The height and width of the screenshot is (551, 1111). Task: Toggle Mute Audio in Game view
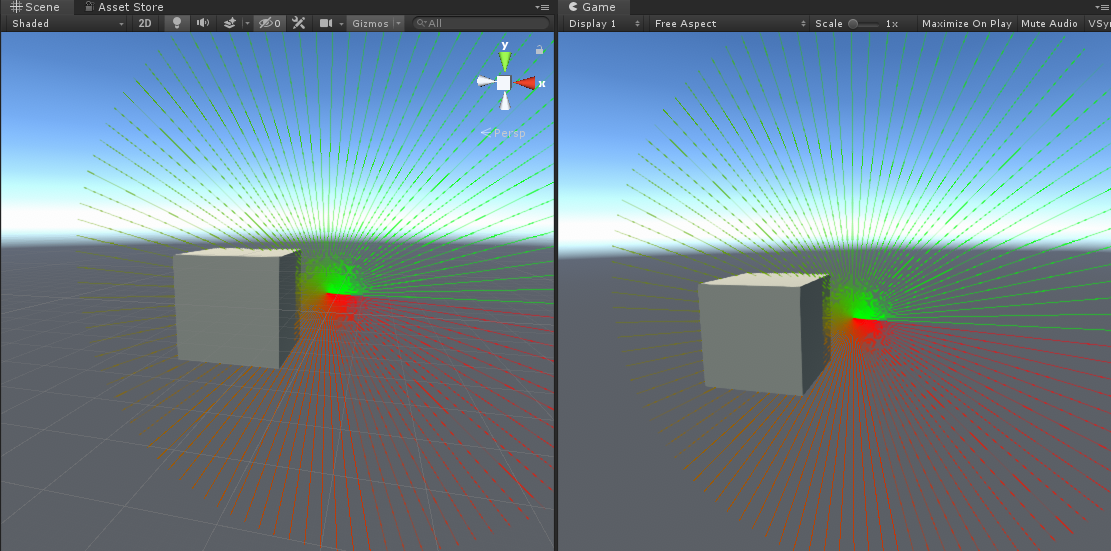[x=1049, y=23]
